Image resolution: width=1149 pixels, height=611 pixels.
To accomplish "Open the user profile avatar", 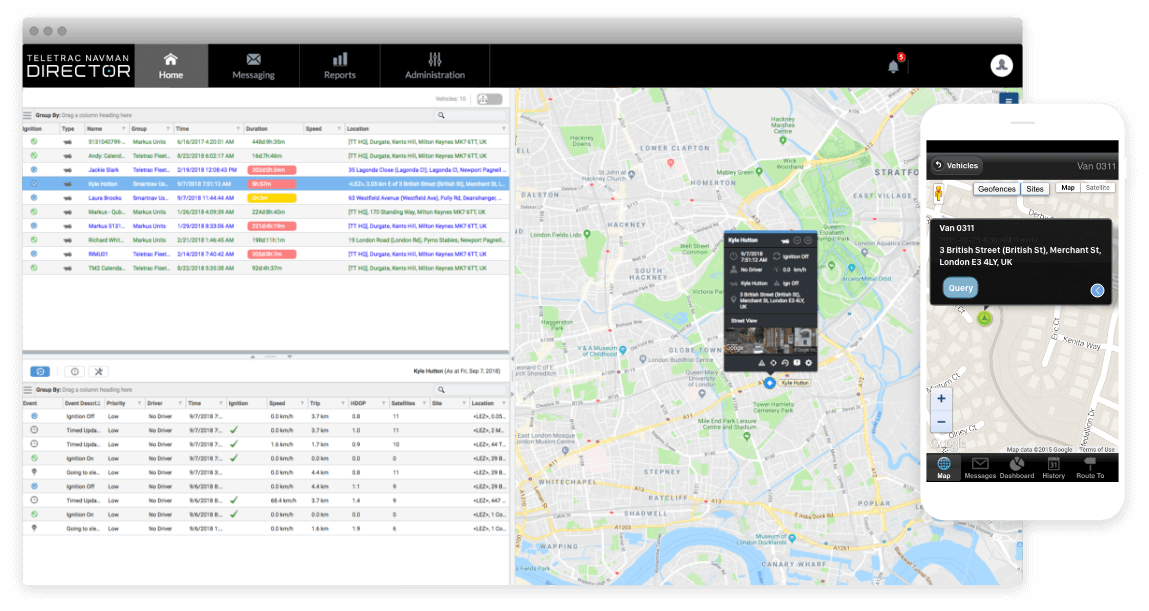I will [x=1001, y=66].
